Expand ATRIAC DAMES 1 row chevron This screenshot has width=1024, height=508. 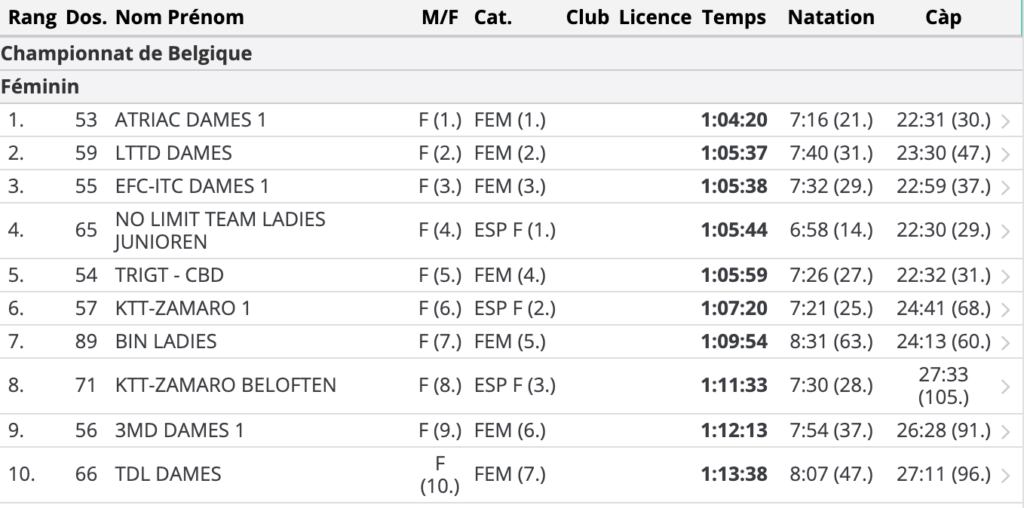[x=1006, y=121]
